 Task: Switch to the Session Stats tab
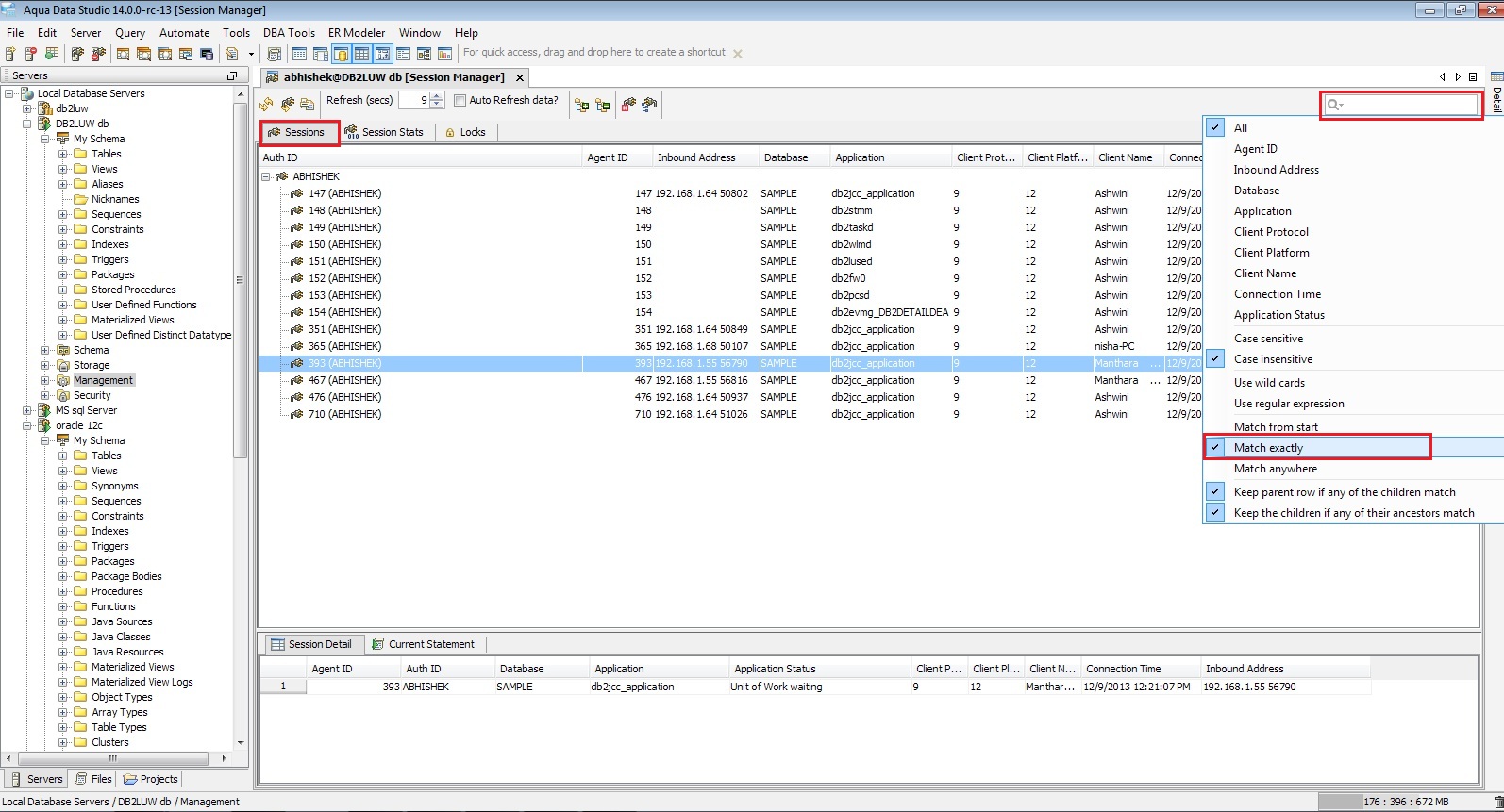click(384, 132)
